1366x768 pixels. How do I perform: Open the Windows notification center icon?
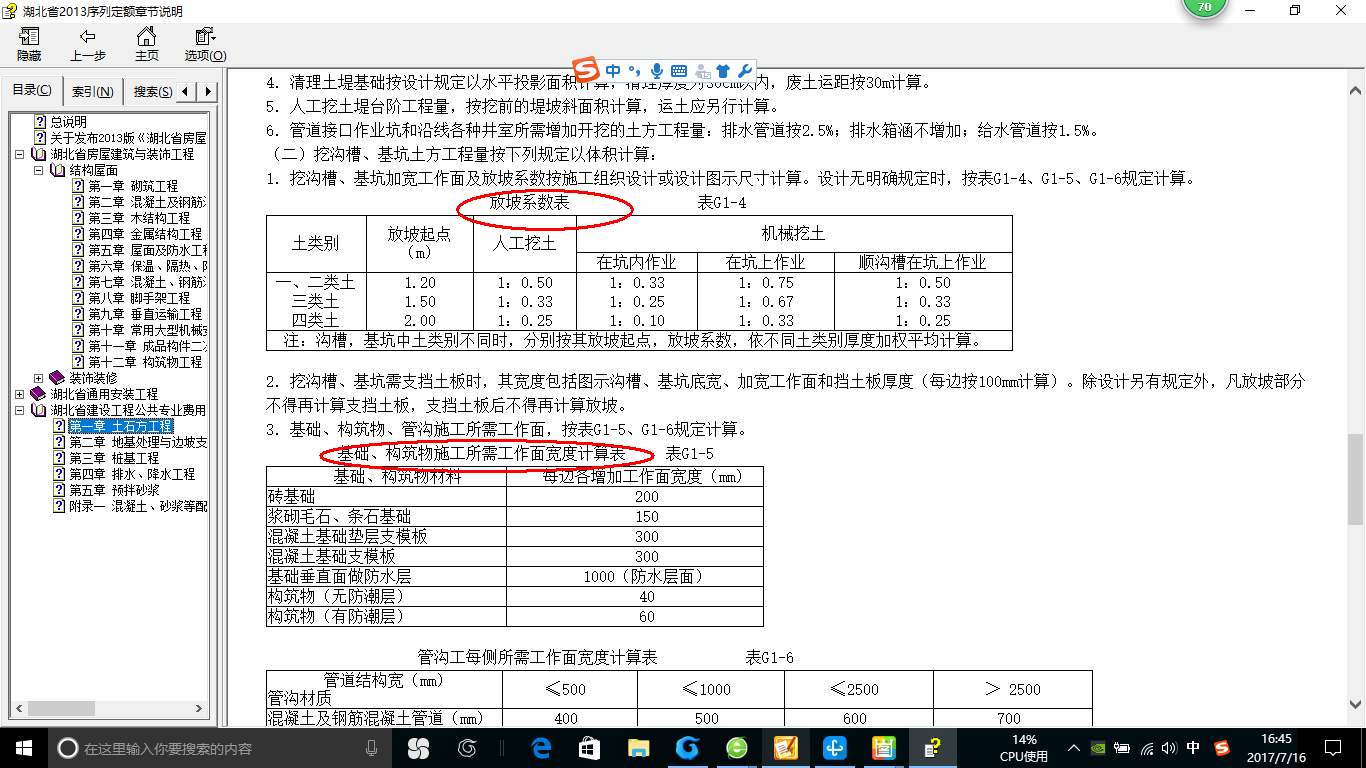pos(1332,747)
